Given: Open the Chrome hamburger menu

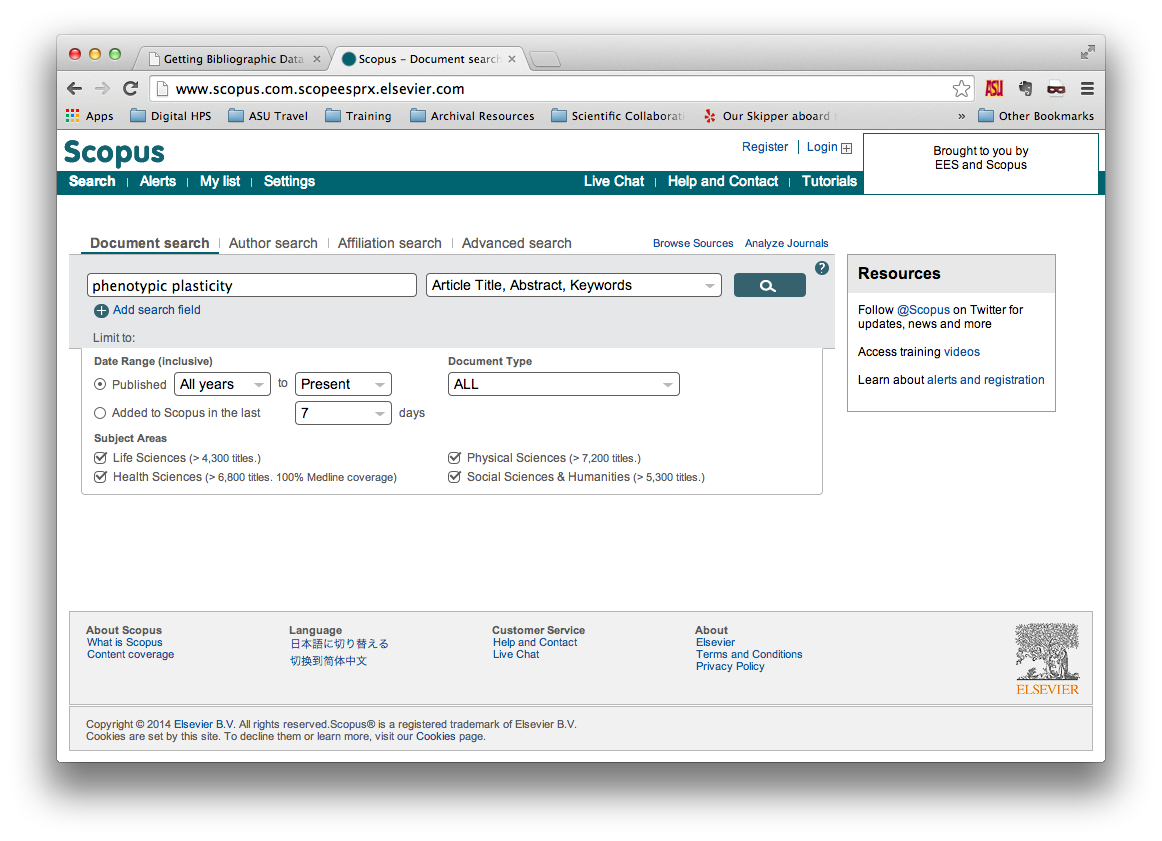Looking at the screenshot, I should (1087, 89).
